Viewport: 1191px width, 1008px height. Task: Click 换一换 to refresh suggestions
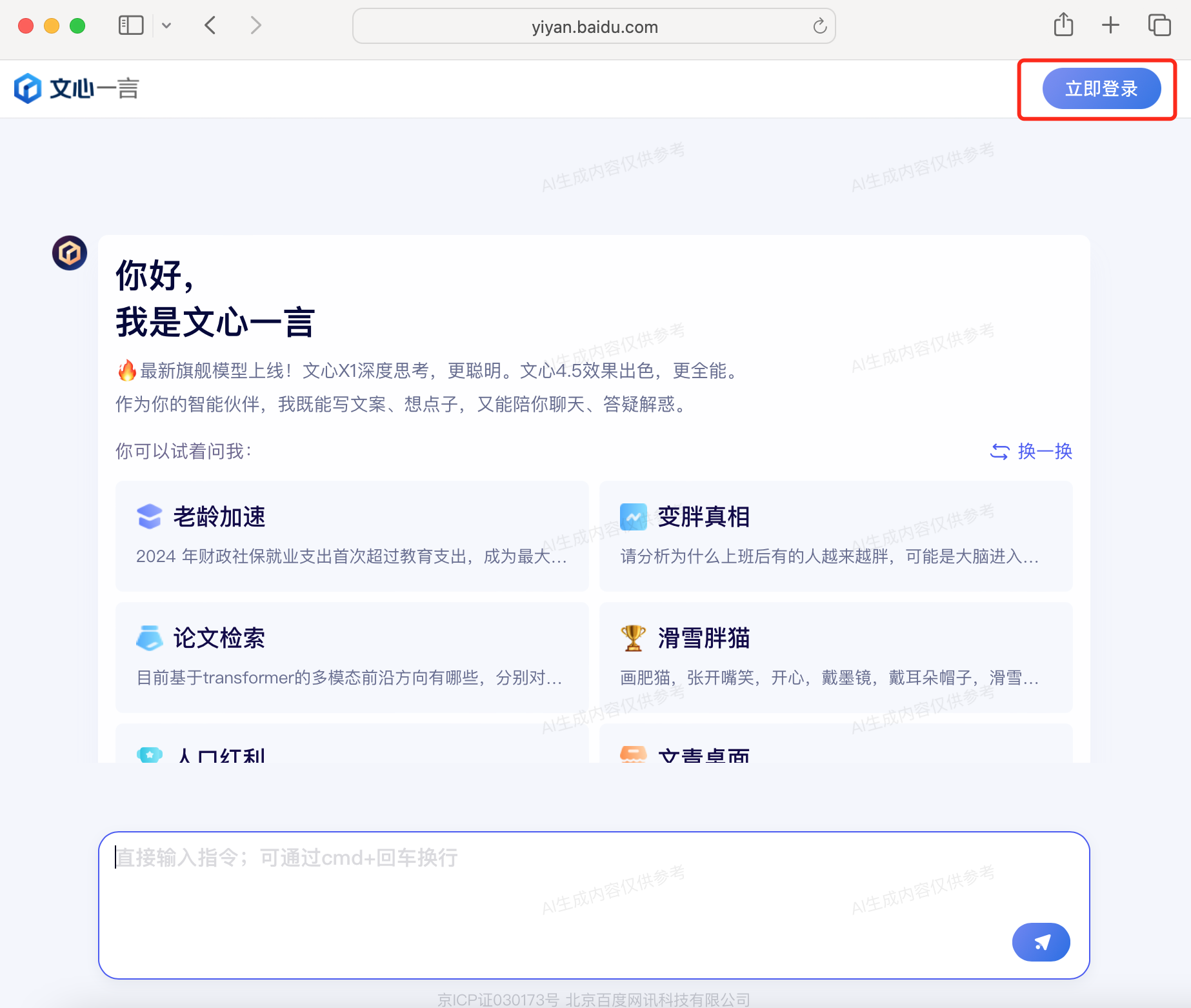click(x=1031, y=451)
